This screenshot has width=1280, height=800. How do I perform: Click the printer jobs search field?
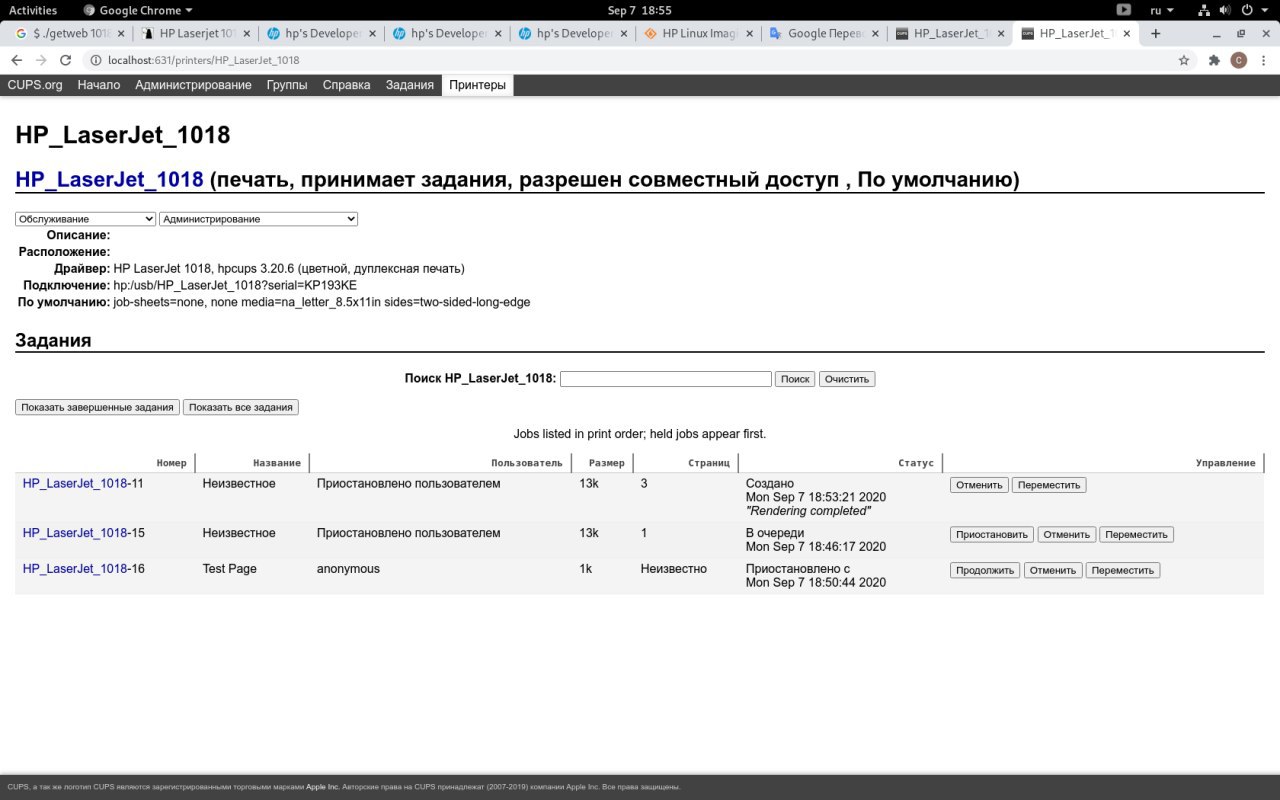point(666,379)
